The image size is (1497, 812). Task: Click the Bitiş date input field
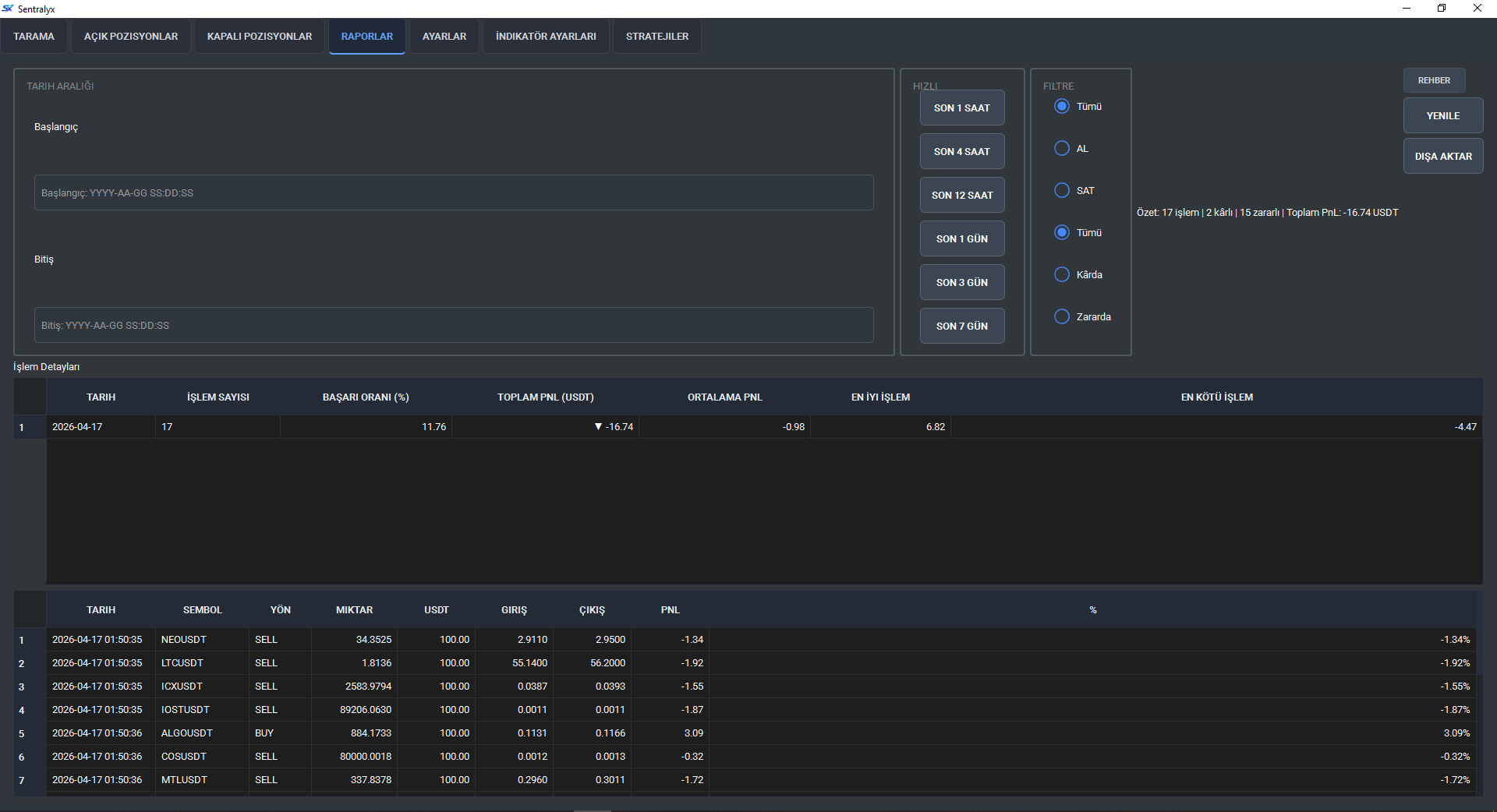[x=453, y=325]
